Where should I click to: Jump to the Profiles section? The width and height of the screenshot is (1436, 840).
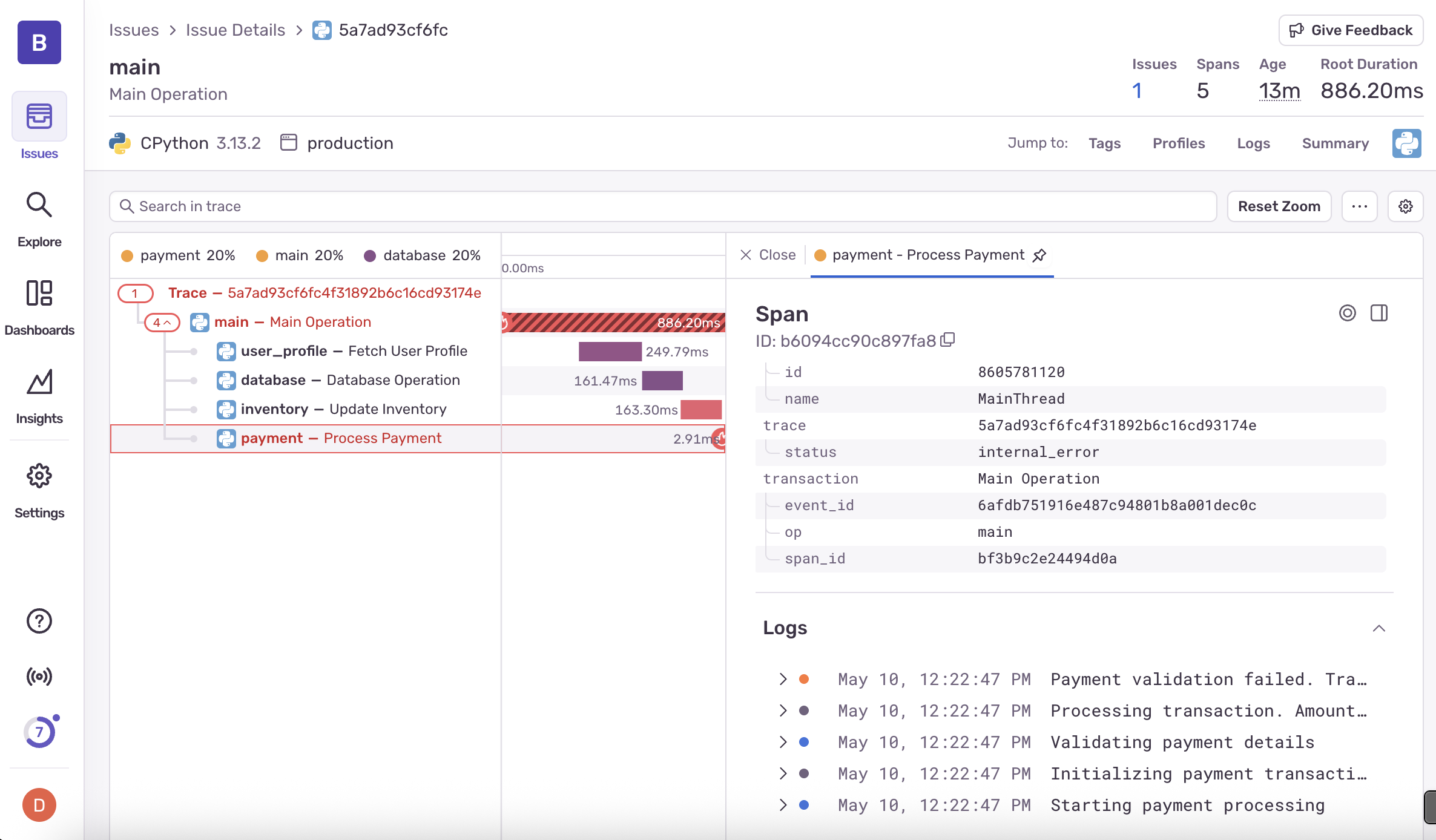coord(1178,143)
